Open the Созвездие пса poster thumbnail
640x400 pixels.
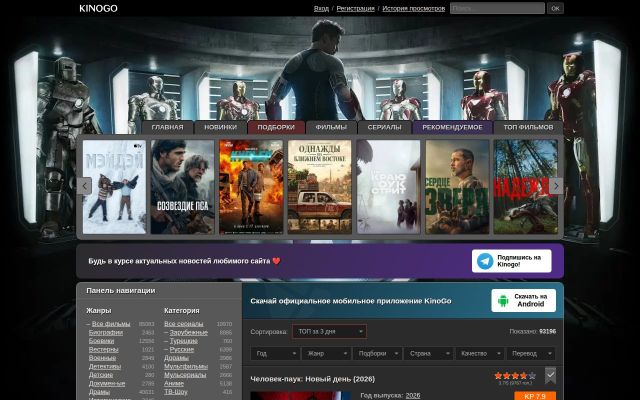click(x=182, y=187)
